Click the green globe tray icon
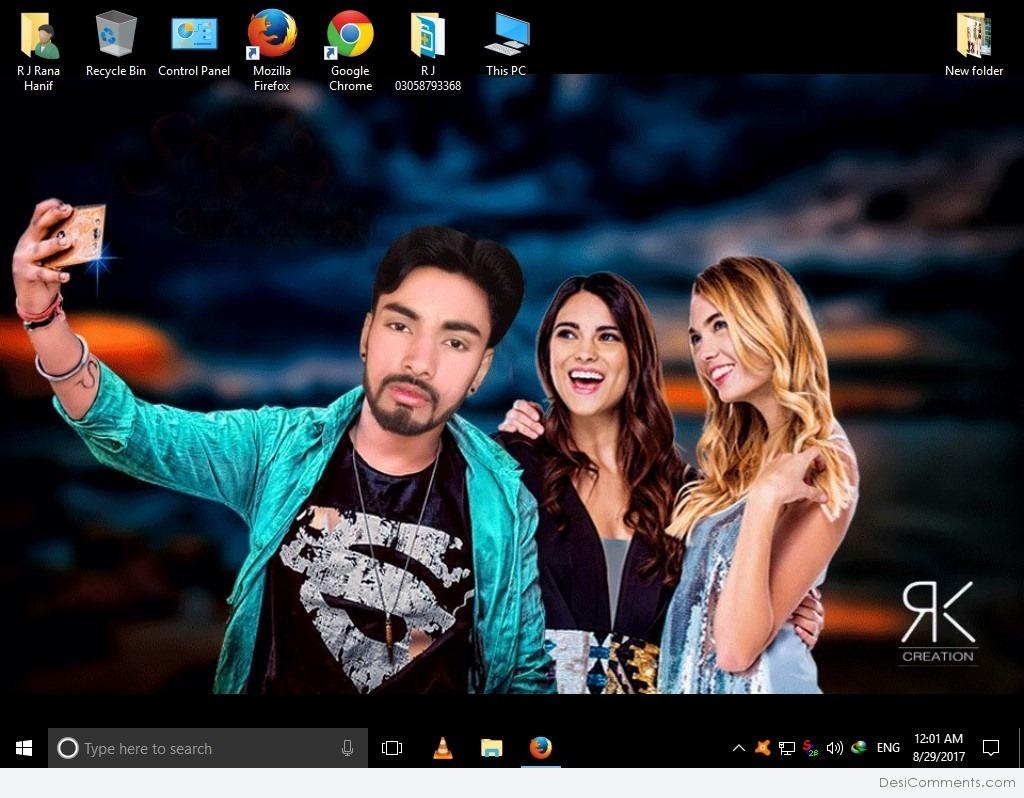1024x798 pixels. [859, 748]
